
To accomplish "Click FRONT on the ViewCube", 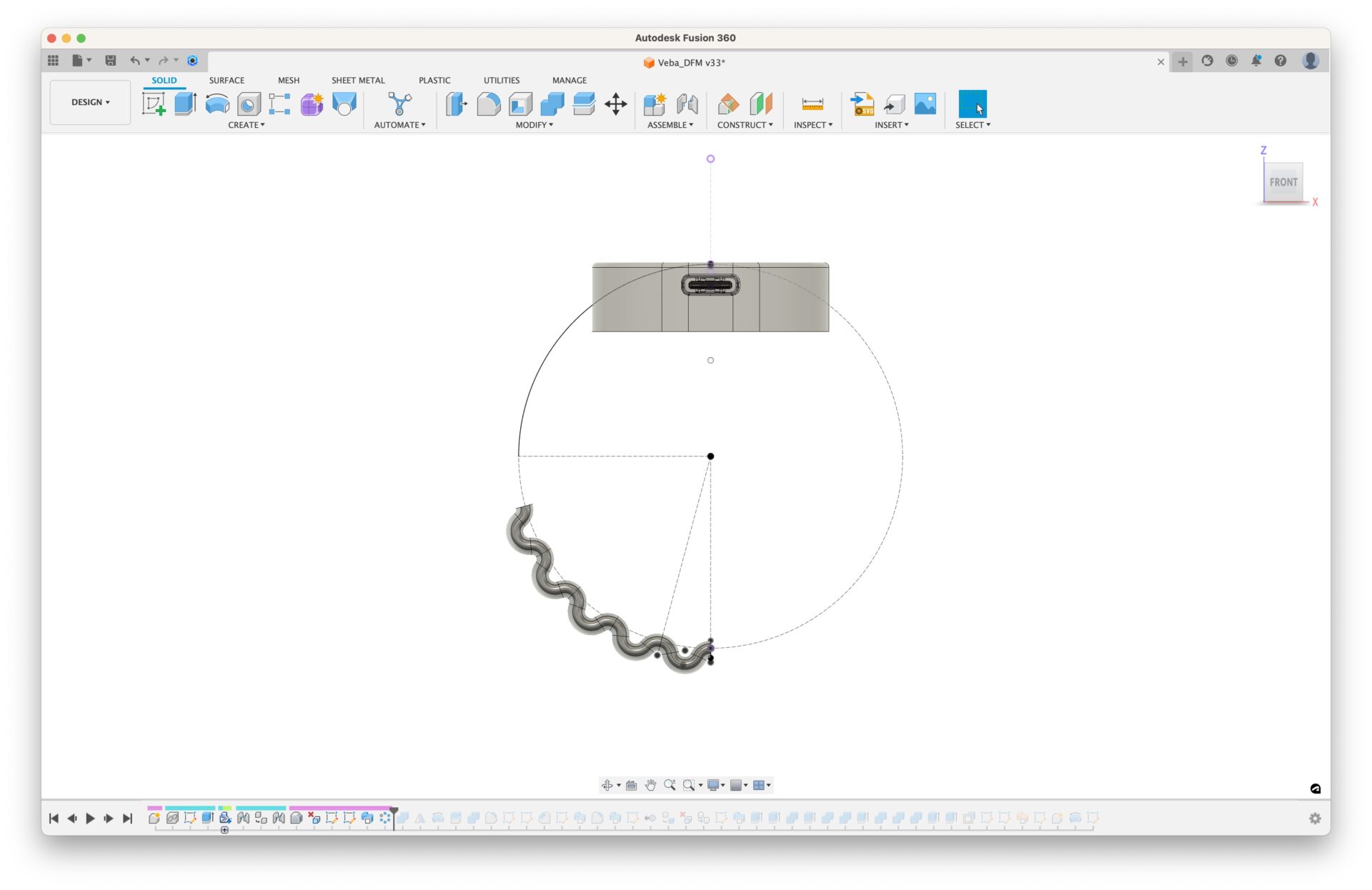I will [x=1283, y=182].
